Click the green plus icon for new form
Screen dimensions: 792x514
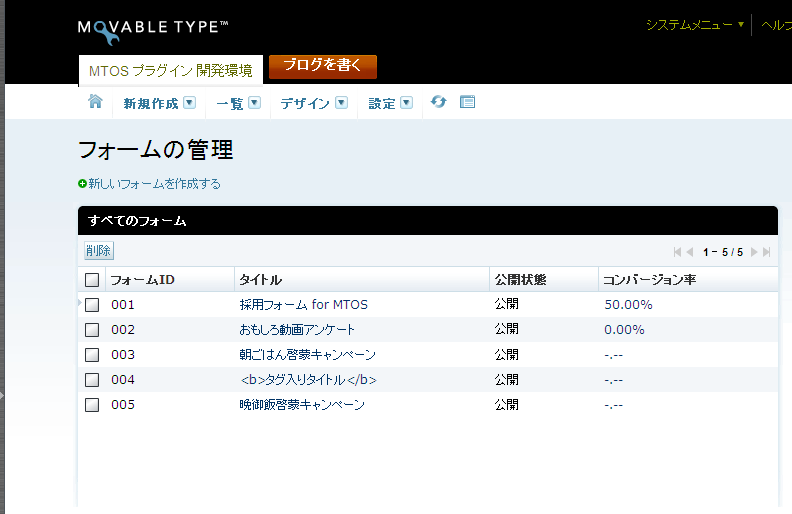pos(83,184)
